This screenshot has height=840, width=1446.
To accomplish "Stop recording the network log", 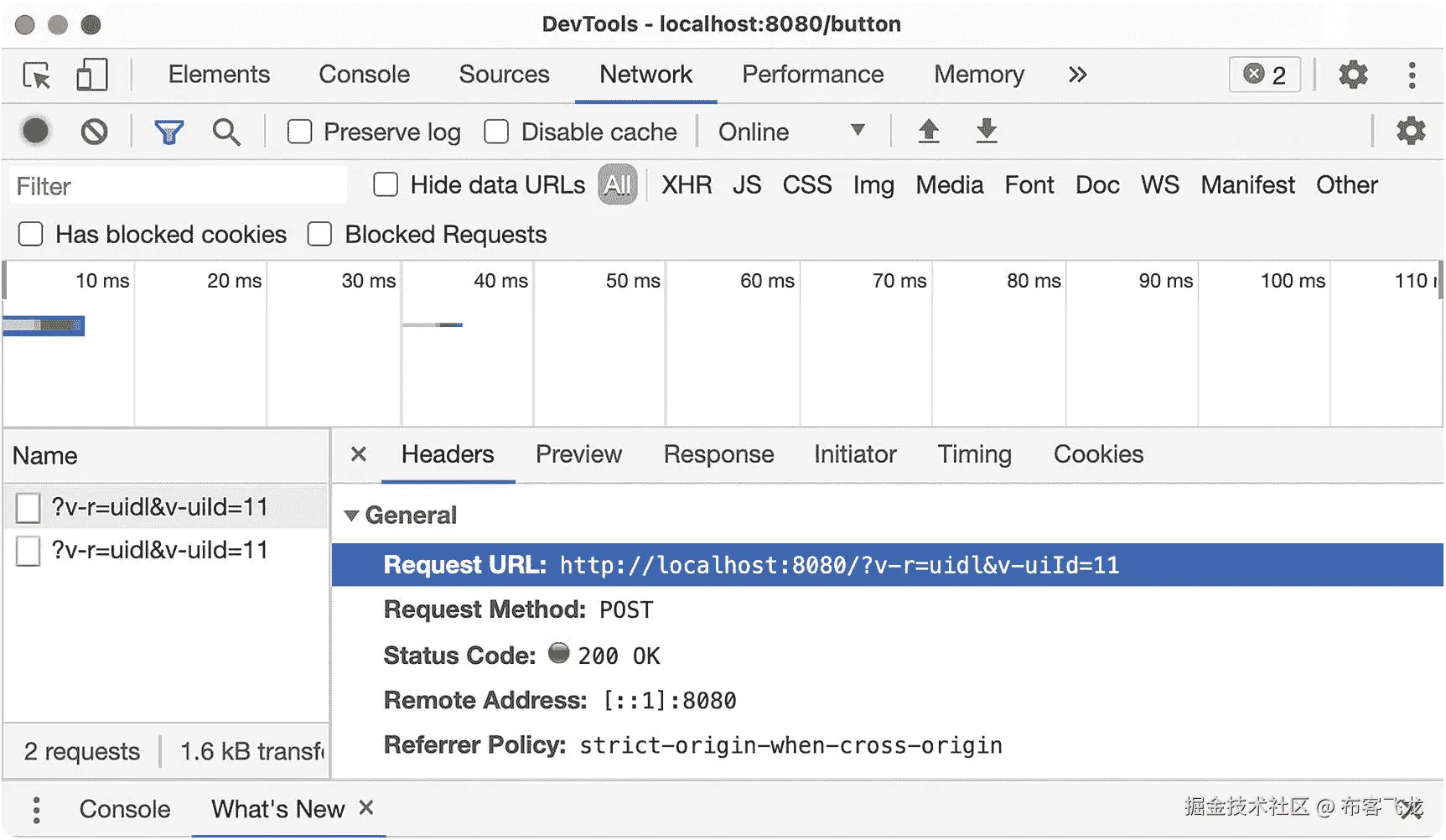I will pyautogui.click(x=35, y=132).
